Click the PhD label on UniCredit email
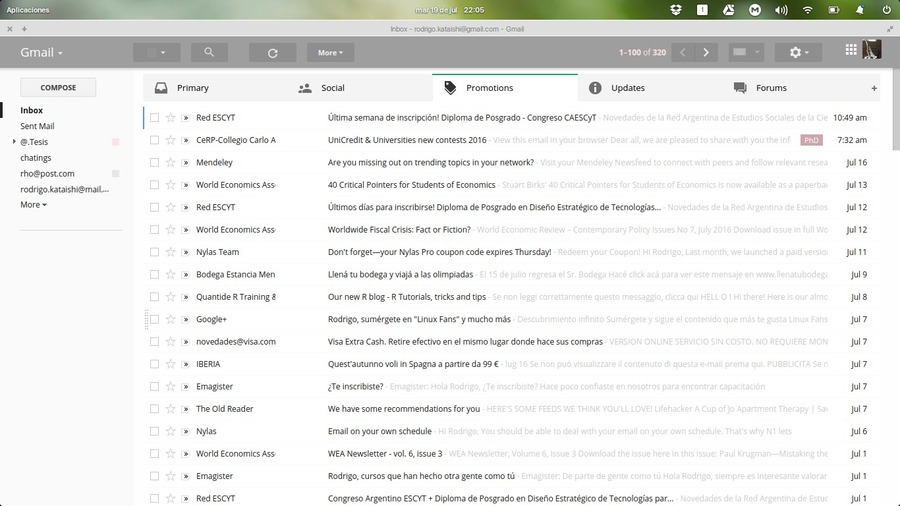Screen dimensions: 900x506 811,140
